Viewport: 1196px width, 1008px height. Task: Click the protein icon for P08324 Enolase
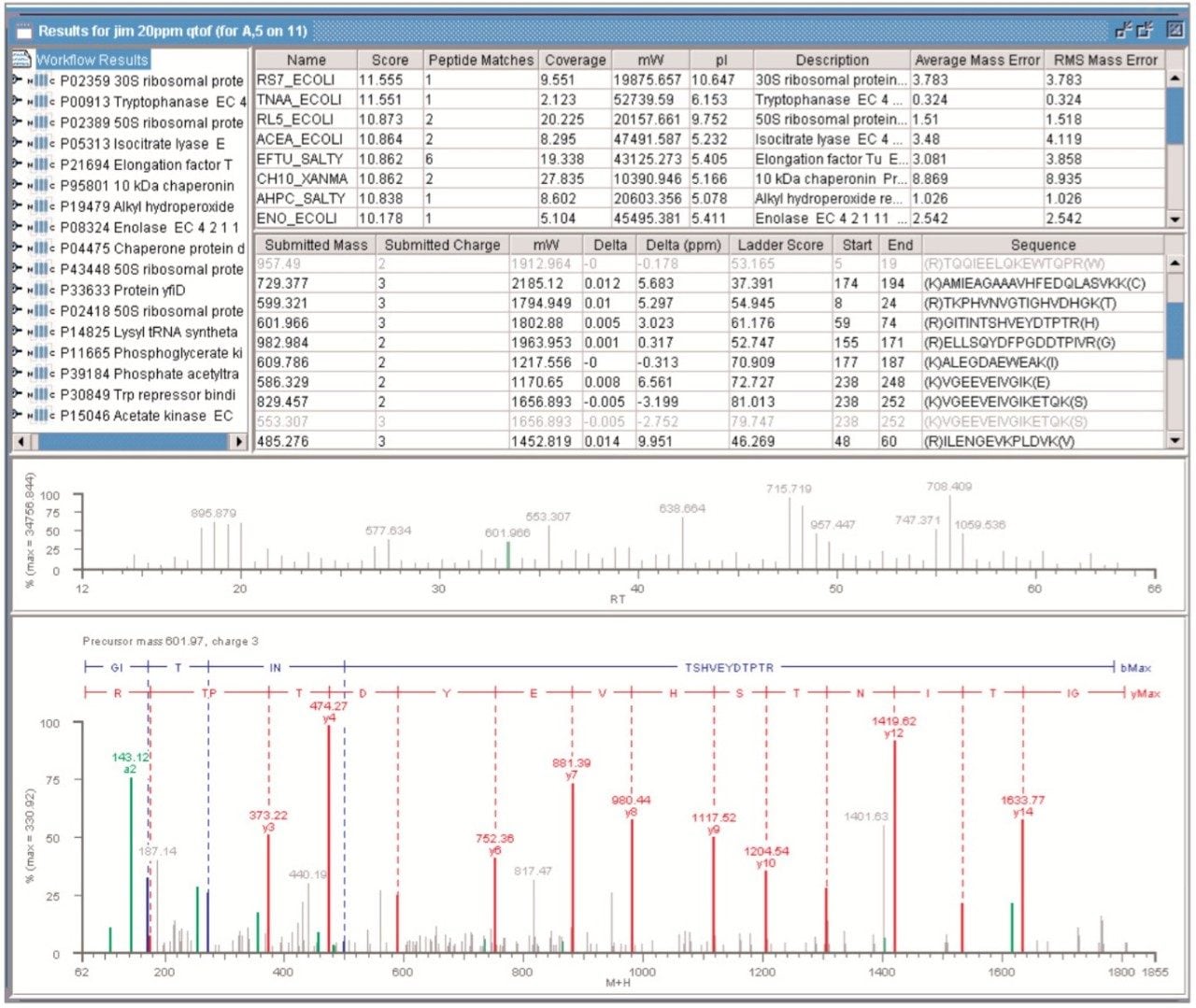coord(40,227)
